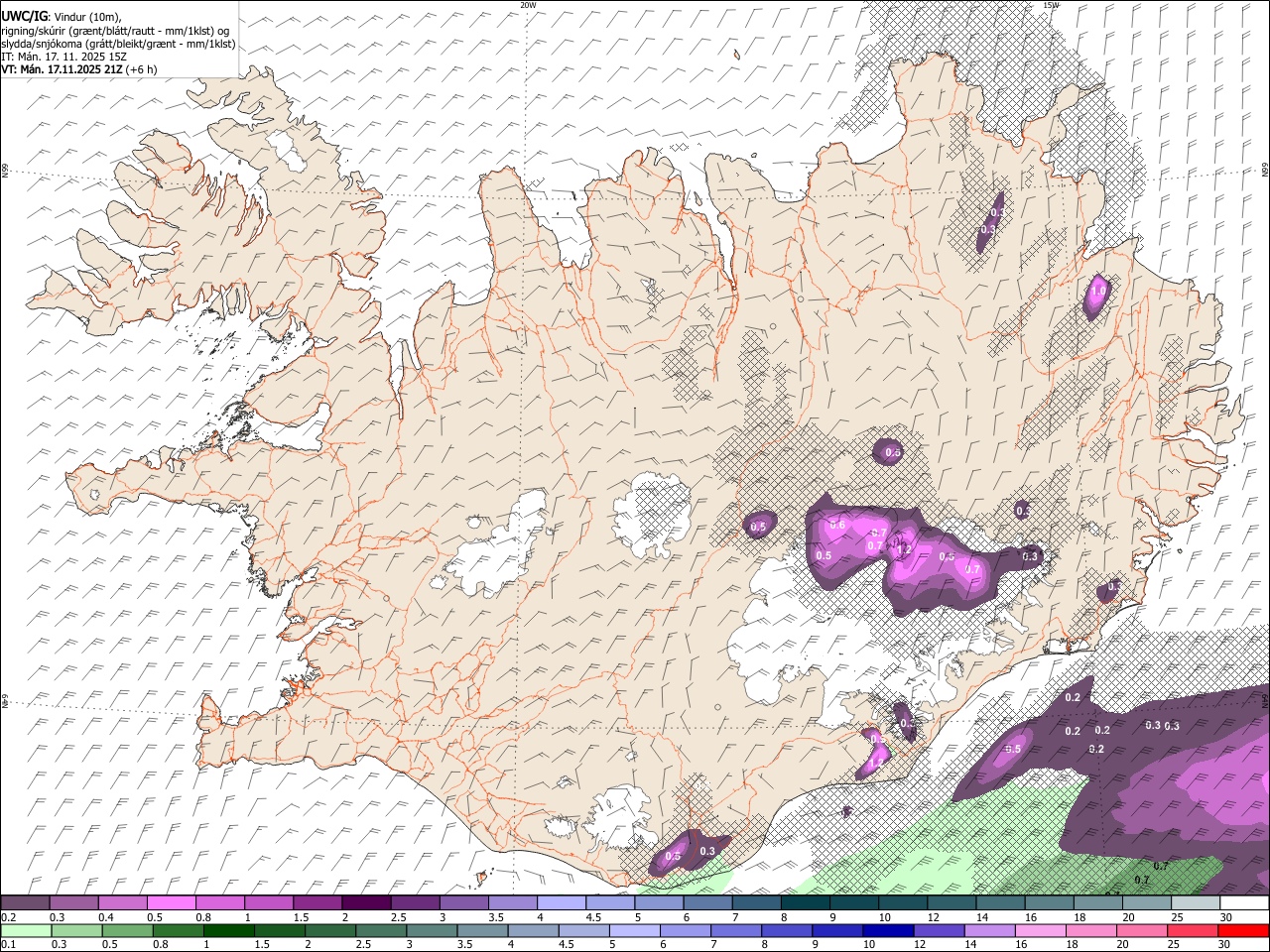
Task: Click the pale grey swatch between 25 and 30
Action: click(1196, 902)
